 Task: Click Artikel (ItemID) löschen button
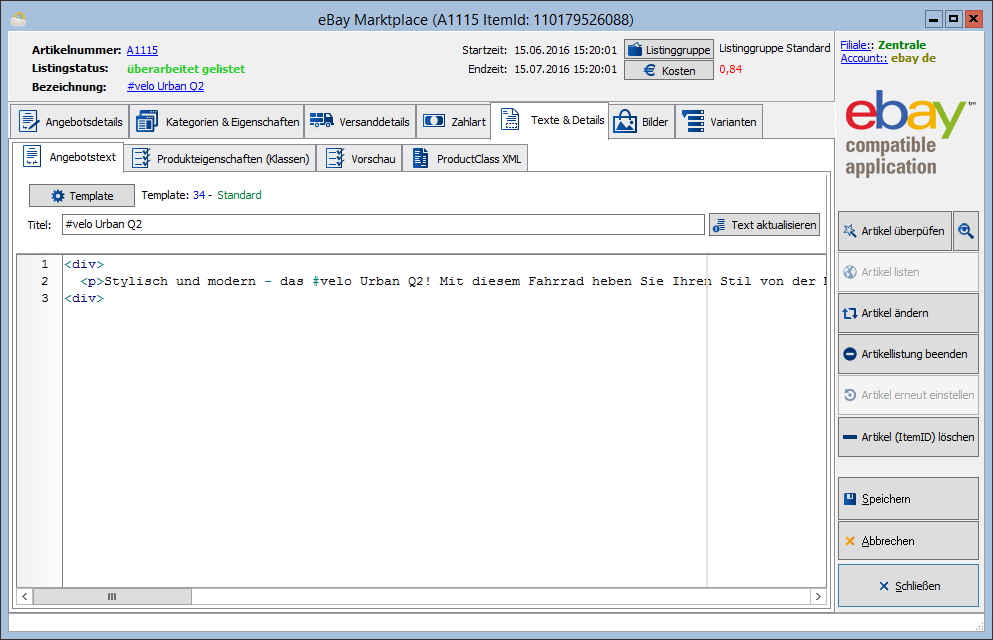tap(908, 437)
